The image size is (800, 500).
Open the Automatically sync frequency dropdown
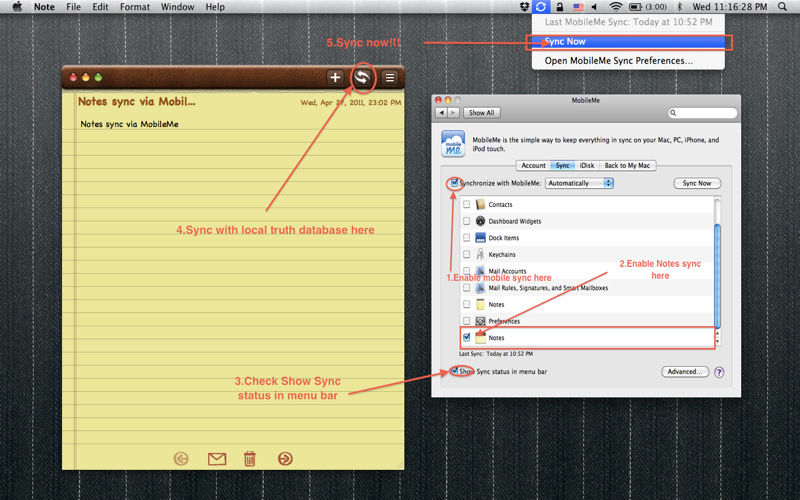(x=579, y=183)
